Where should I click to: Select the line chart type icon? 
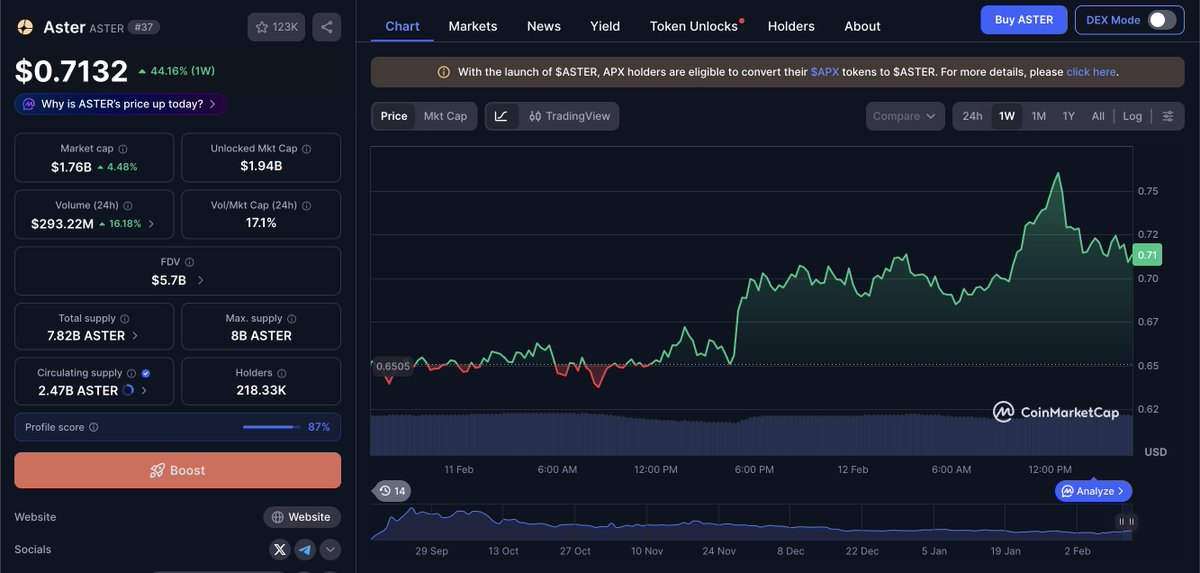[501, 116]
